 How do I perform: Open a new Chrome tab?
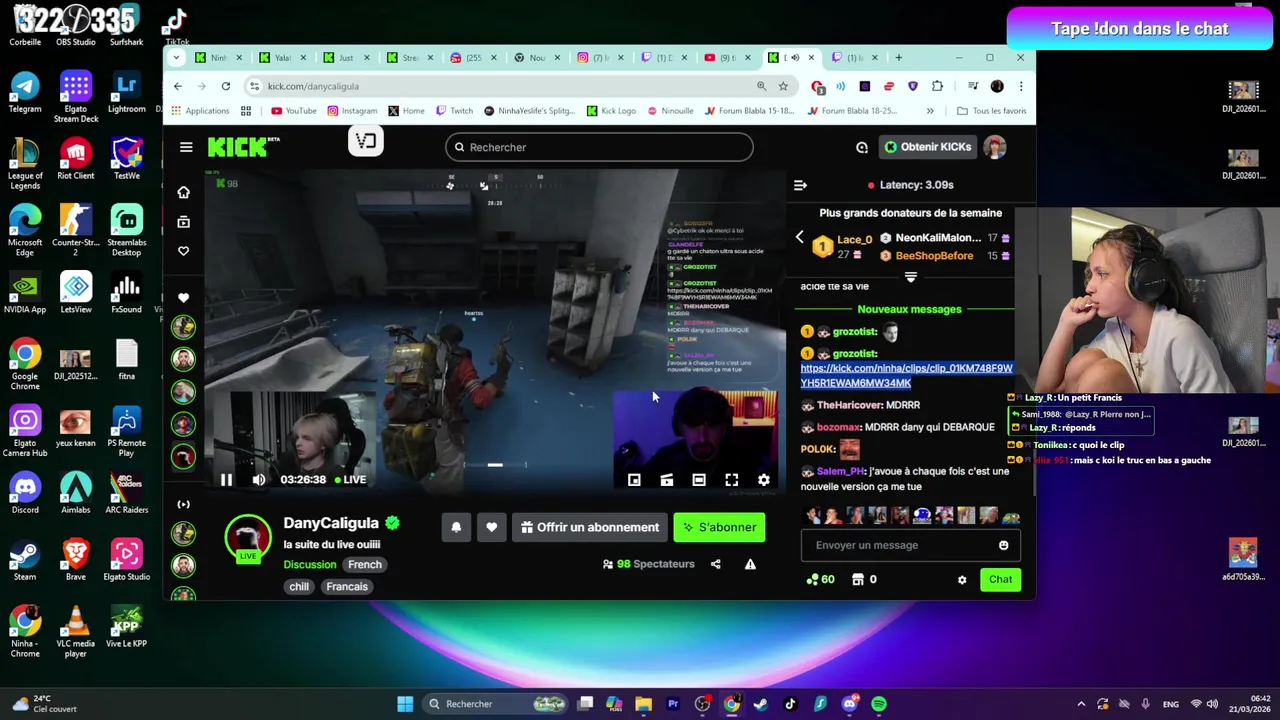898,57
